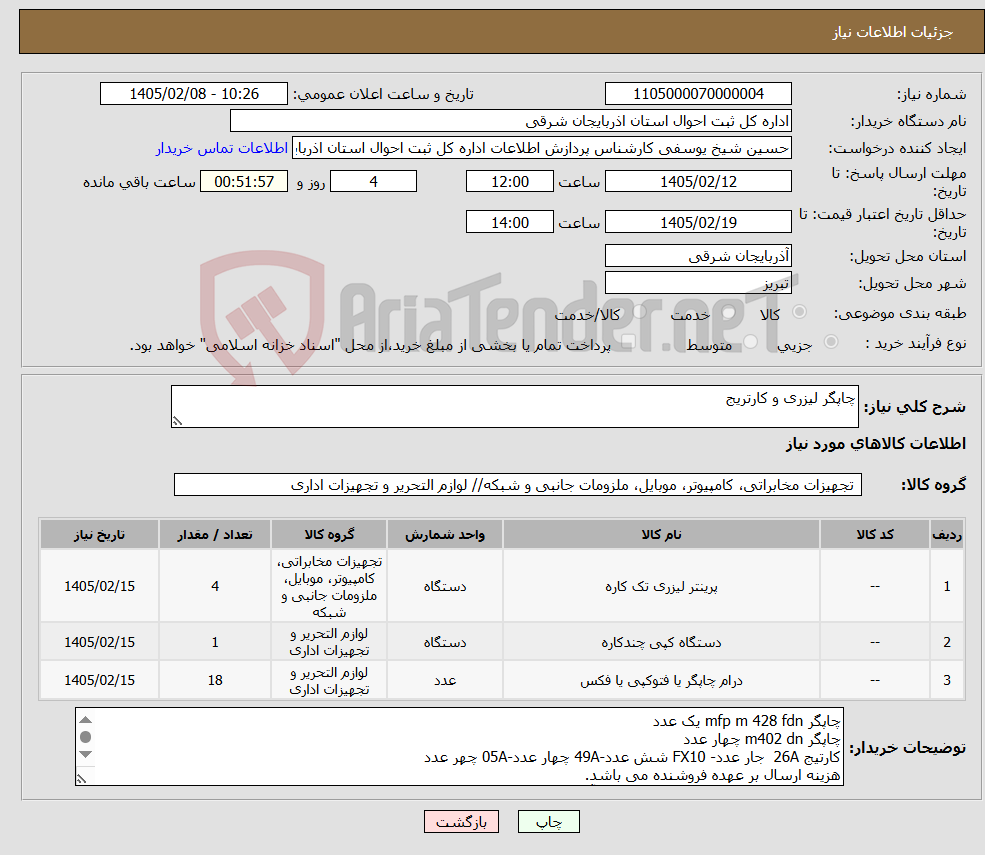Click the کد کالا column header
Image resolution: width=985 pixels, height=855 pixels.
(x=874, y=535)
